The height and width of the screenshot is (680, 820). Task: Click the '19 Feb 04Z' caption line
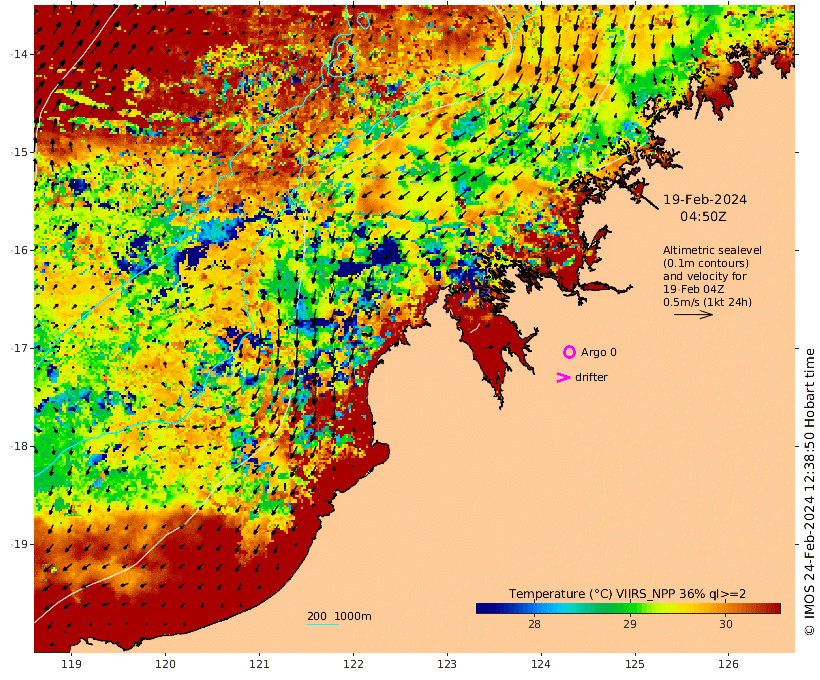pyautogui.click(x=693, y=289)
